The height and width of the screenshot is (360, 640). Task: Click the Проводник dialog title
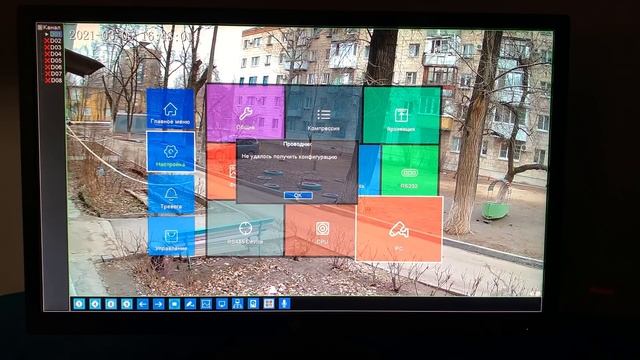click(298, 144)
